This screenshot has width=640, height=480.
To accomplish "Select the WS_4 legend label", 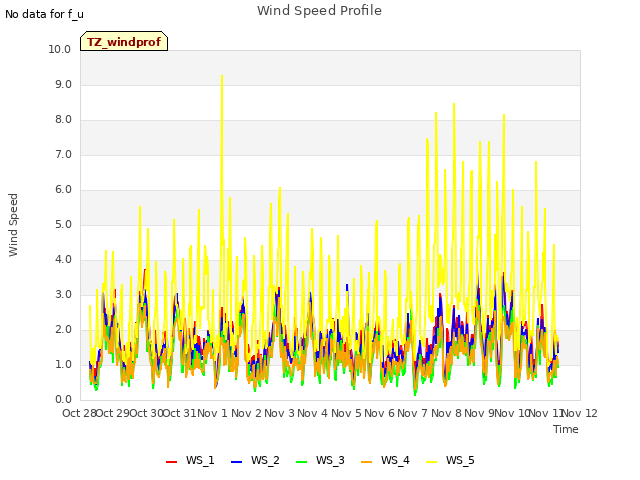I will 395,460.
